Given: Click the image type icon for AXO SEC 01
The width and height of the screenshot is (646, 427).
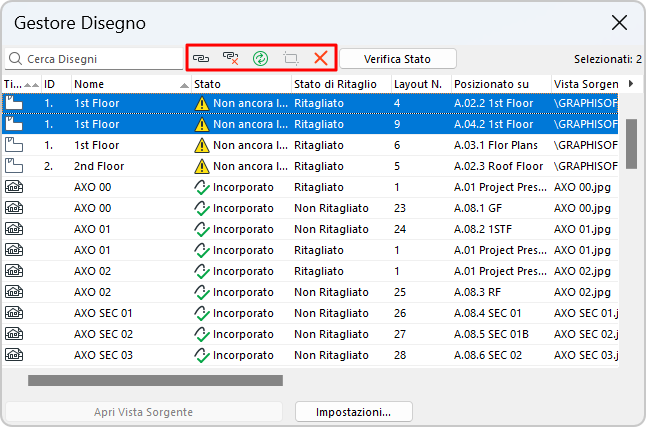Looking at the screenshot, I should 14,313.
